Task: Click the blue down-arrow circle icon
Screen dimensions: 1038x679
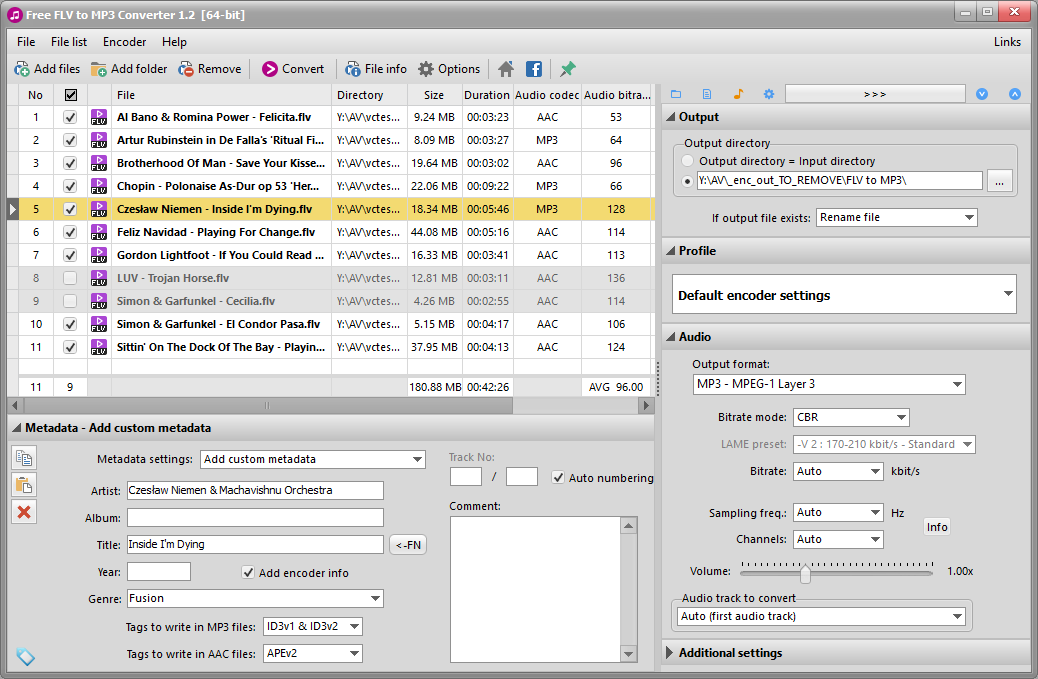Action: pyautogui.click(x=982, y=94)
